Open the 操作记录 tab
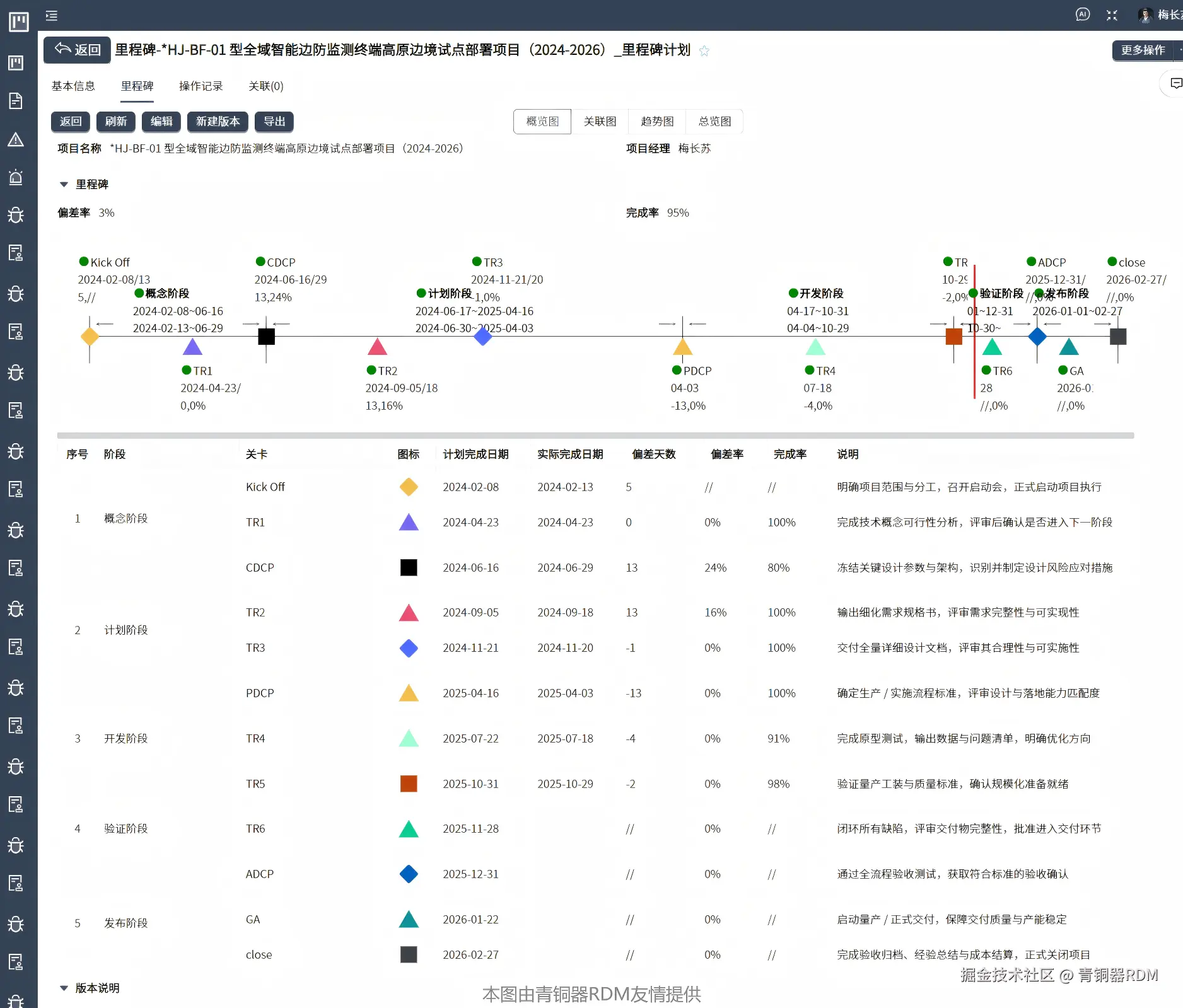This screenshot has height=1008, width=1183. point(201,86)
